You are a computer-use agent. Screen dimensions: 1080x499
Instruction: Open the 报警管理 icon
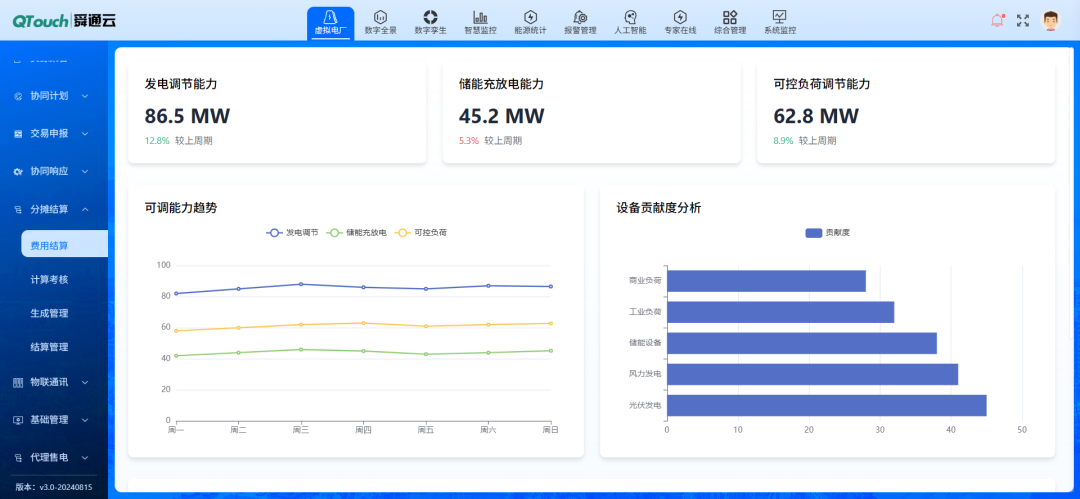[580, 17]
